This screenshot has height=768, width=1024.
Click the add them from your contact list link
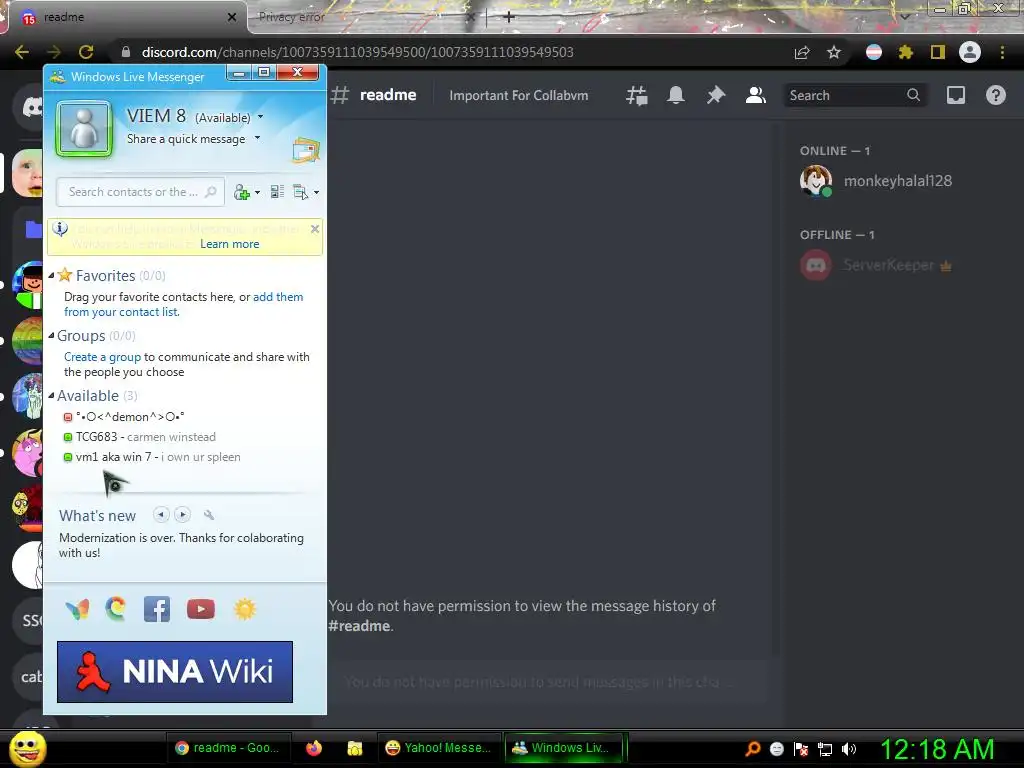coord(184,304)
